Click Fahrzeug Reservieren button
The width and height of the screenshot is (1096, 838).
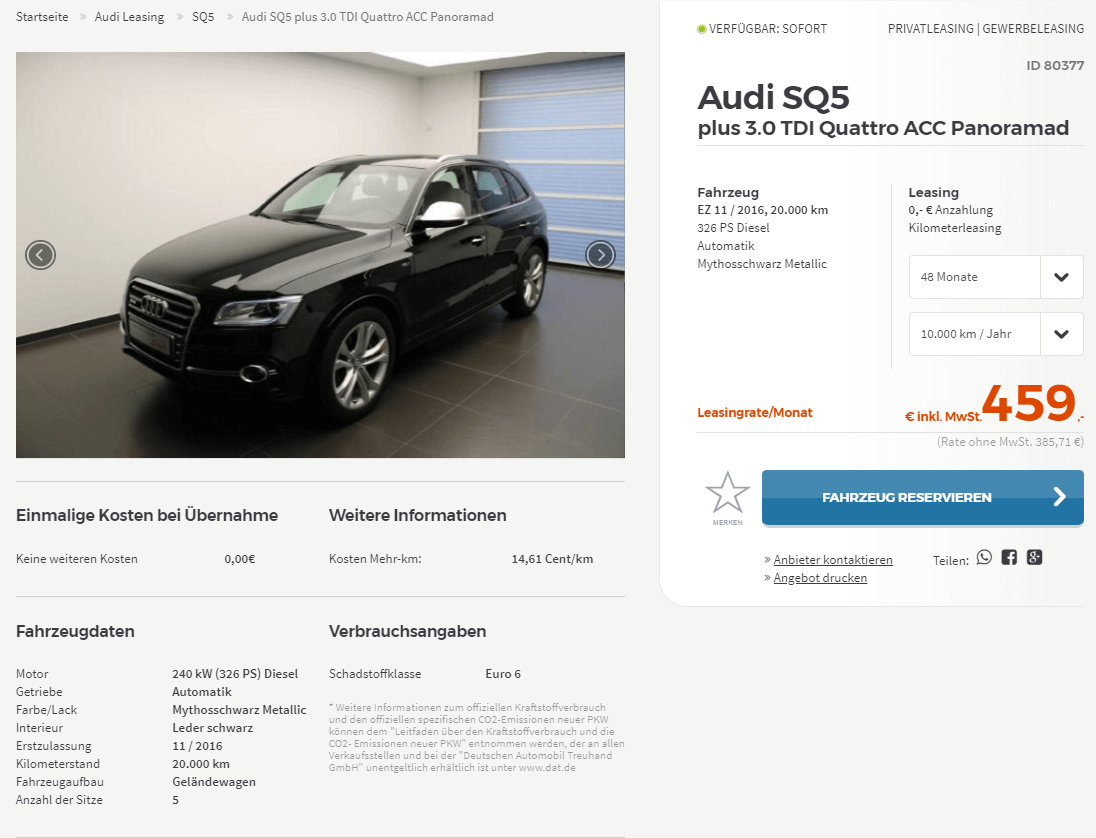coord(923,498)
